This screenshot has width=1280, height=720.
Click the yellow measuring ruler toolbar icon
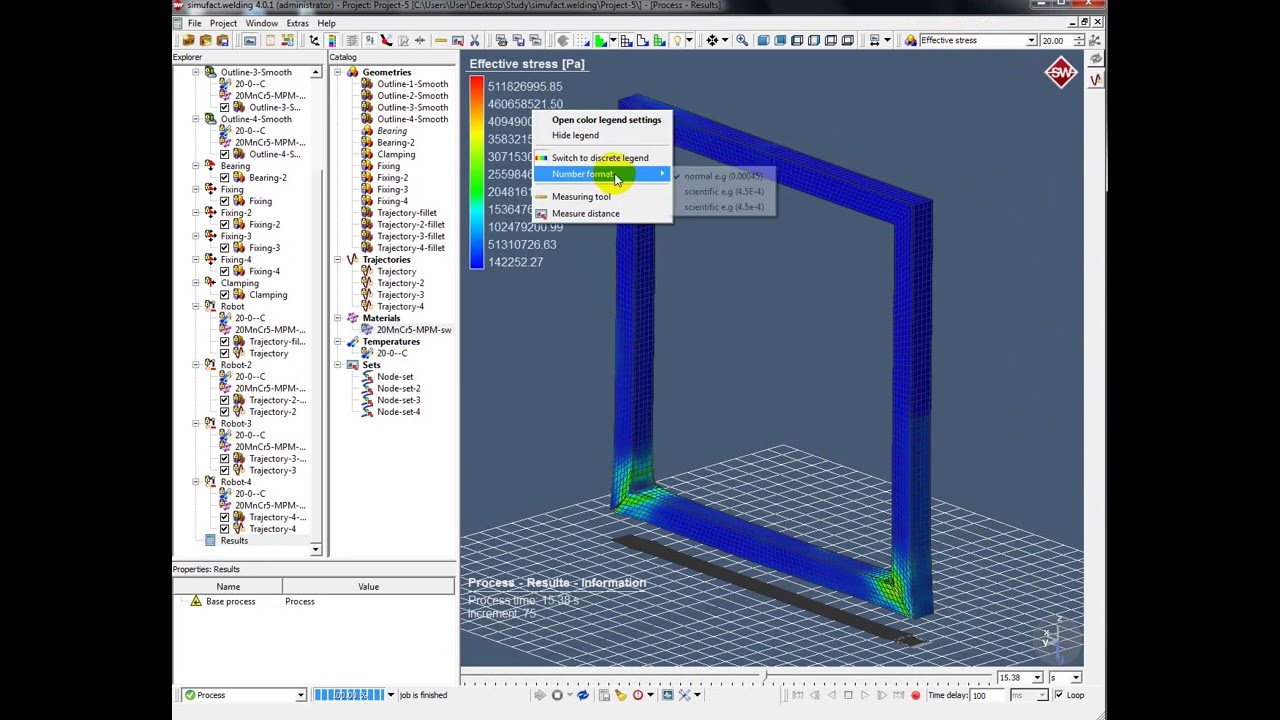click(x=441, y=40)
